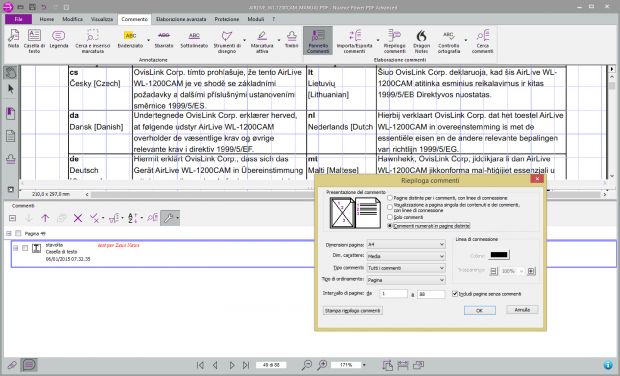Open Tipo di ordinamento Pagina dropdown
This screenshot has height=376, width=620.
click(x=406, y=280)
